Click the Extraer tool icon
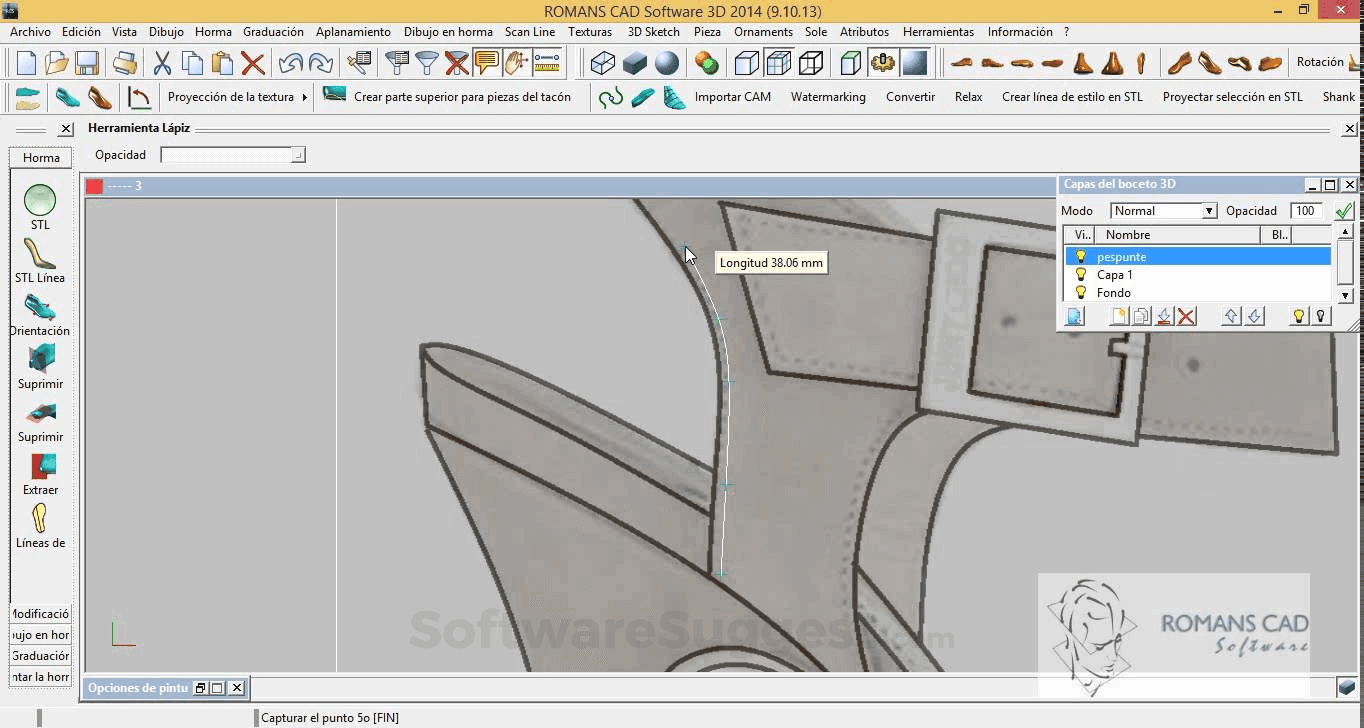The image size is (1364, 728). click(40, 466)
